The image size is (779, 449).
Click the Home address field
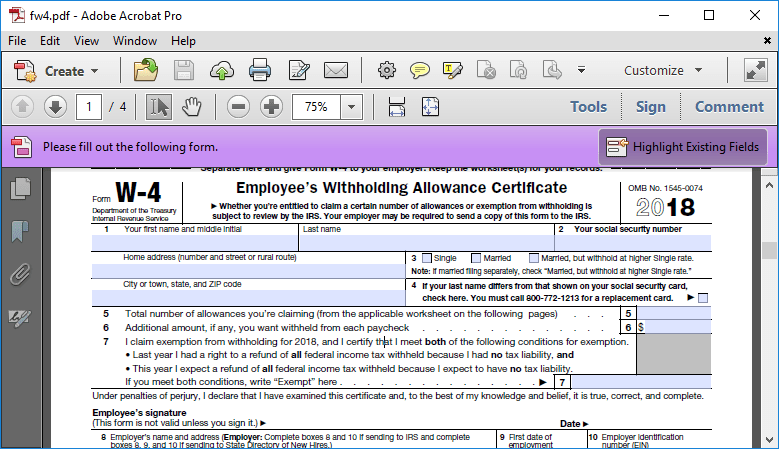click(x=248, y=271)
